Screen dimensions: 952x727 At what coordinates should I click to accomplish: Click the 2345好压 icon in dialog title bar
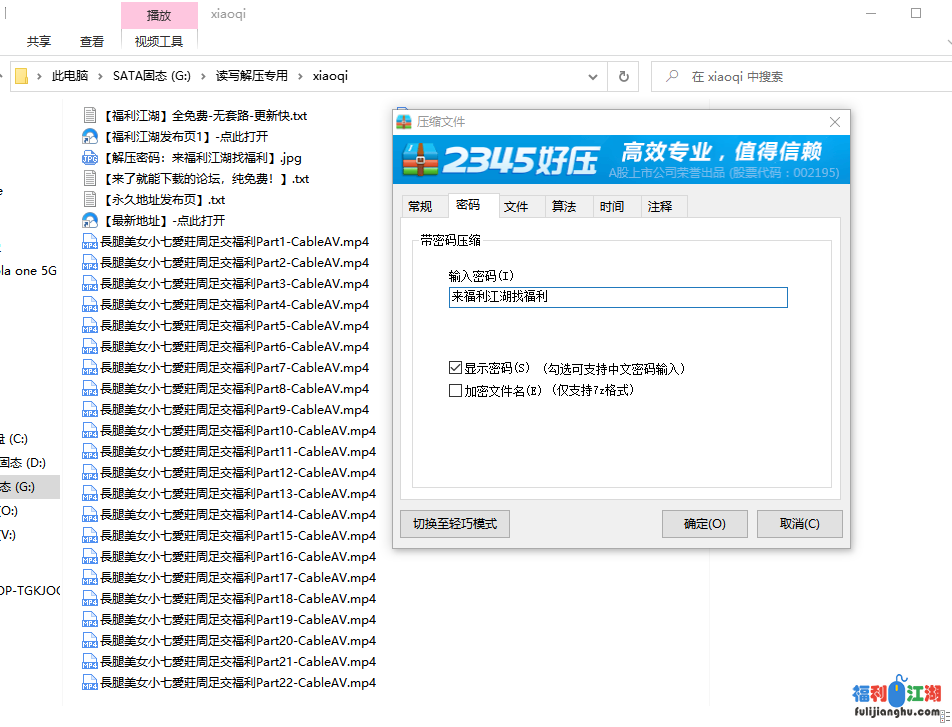[404, 122]
